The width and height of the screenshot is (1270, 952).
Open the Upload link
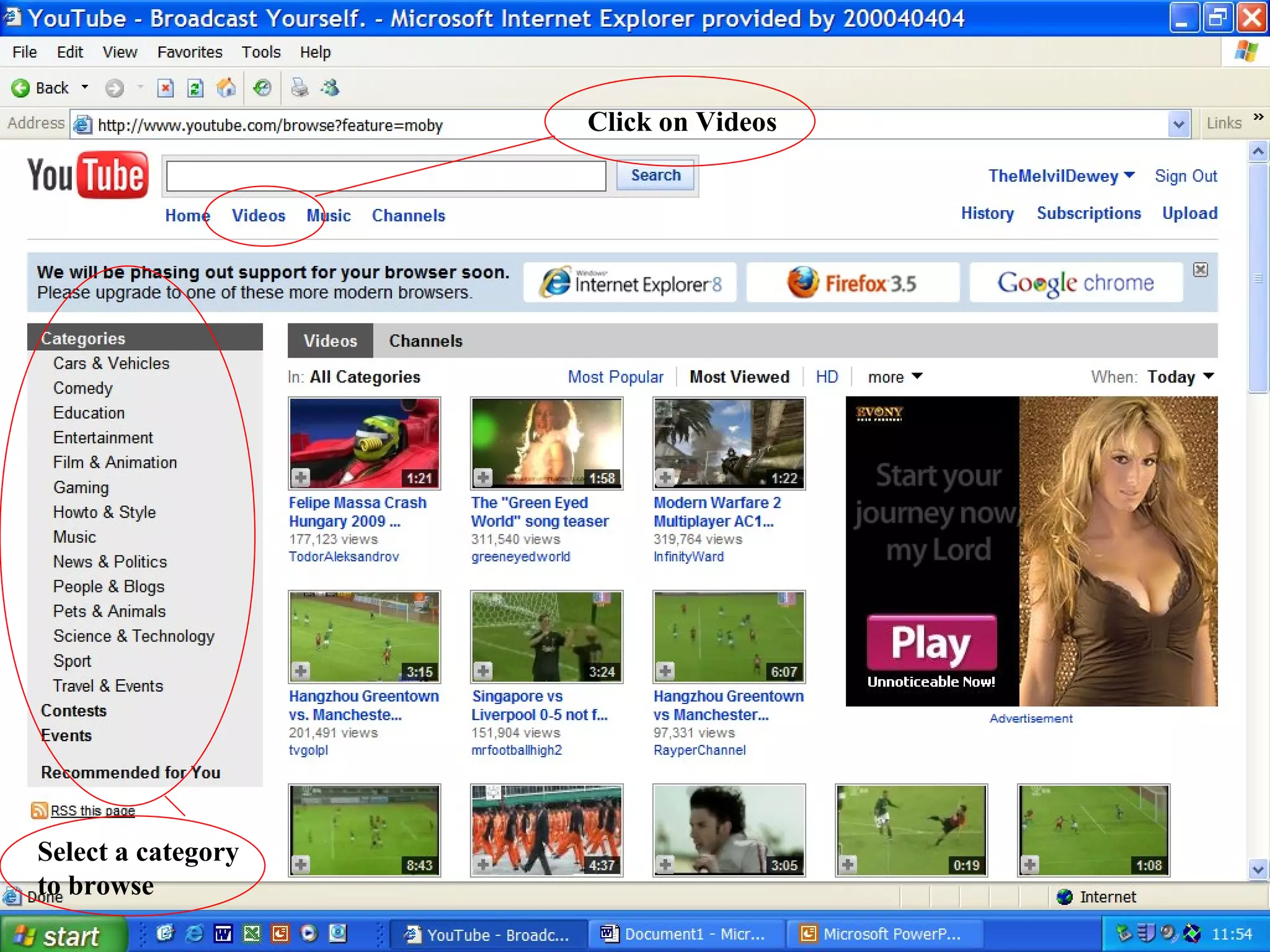click(1190, 213)
